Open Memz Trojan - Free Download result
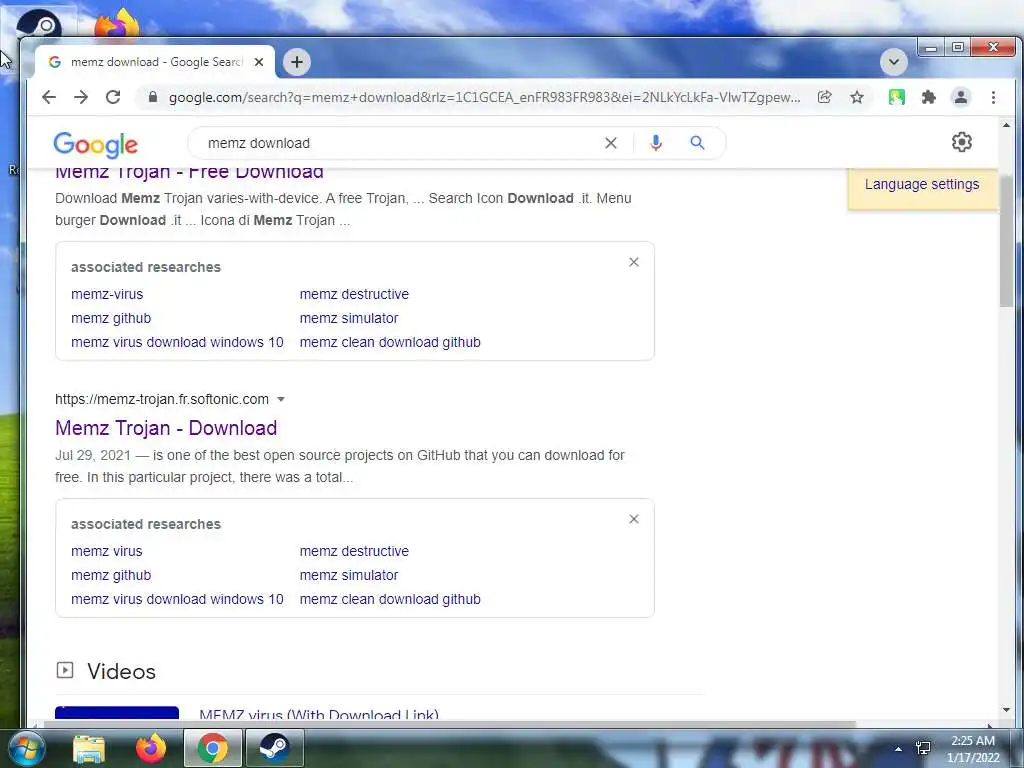1024x768 pixels. click(x=189, y=172)
